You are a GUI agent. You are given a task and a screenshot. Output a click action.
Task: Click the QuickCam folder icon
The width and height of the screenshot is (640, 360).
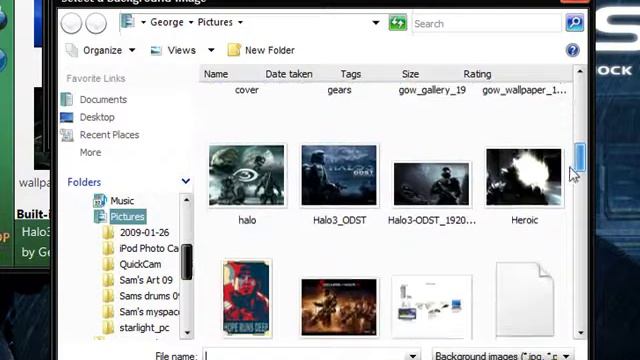click(108, 264)
